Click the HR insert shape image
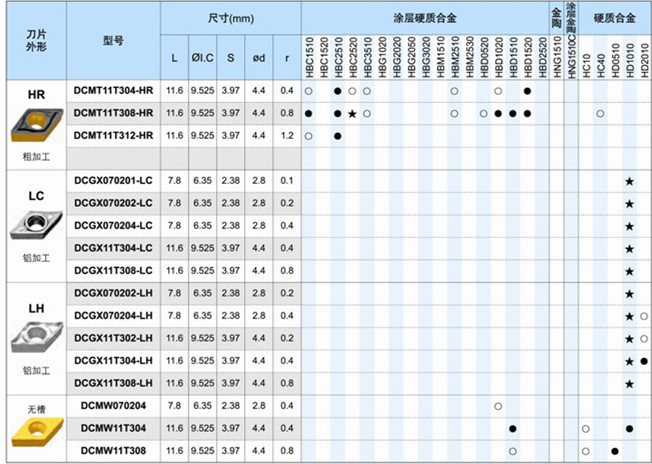This screenshot has width=652, height=464. [x=35, y=127]
